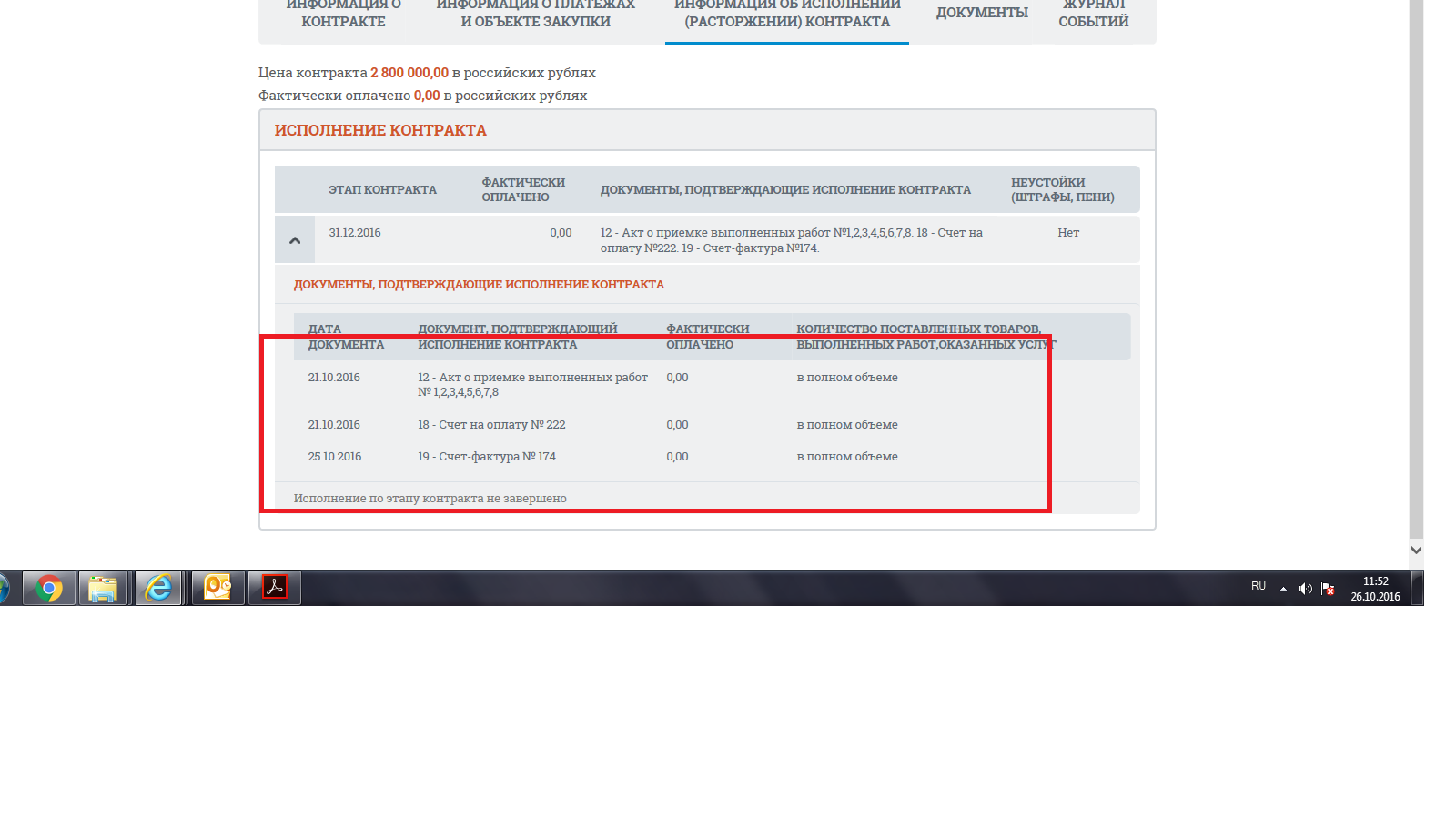Image resolution: width=1456 pixels, height=819 pixels.
Task: Click contract price value "2 800 000,00"
Action: coord(409,73)
